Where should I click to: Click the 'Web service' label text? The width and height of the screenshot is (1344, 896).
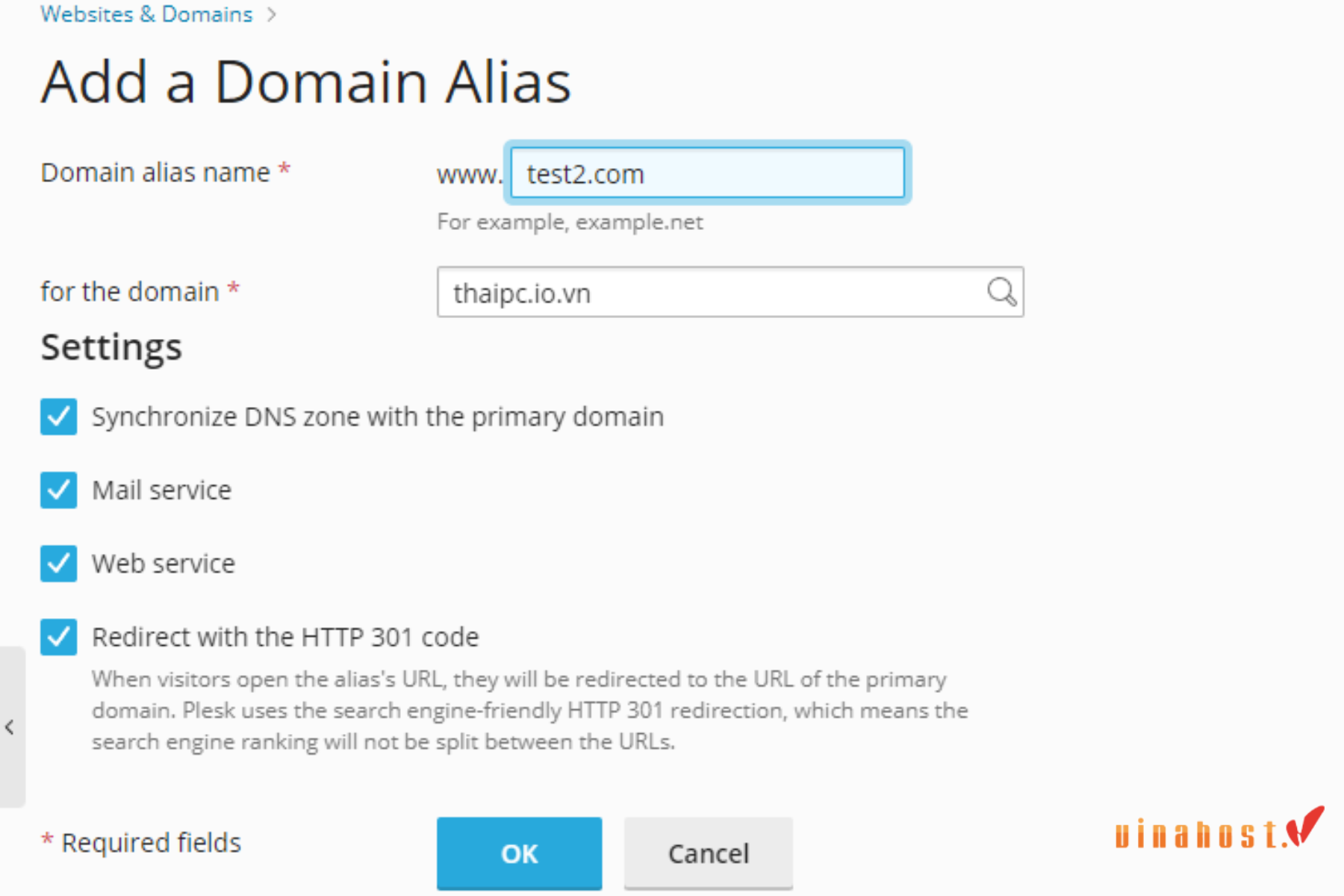pos(164,564)
